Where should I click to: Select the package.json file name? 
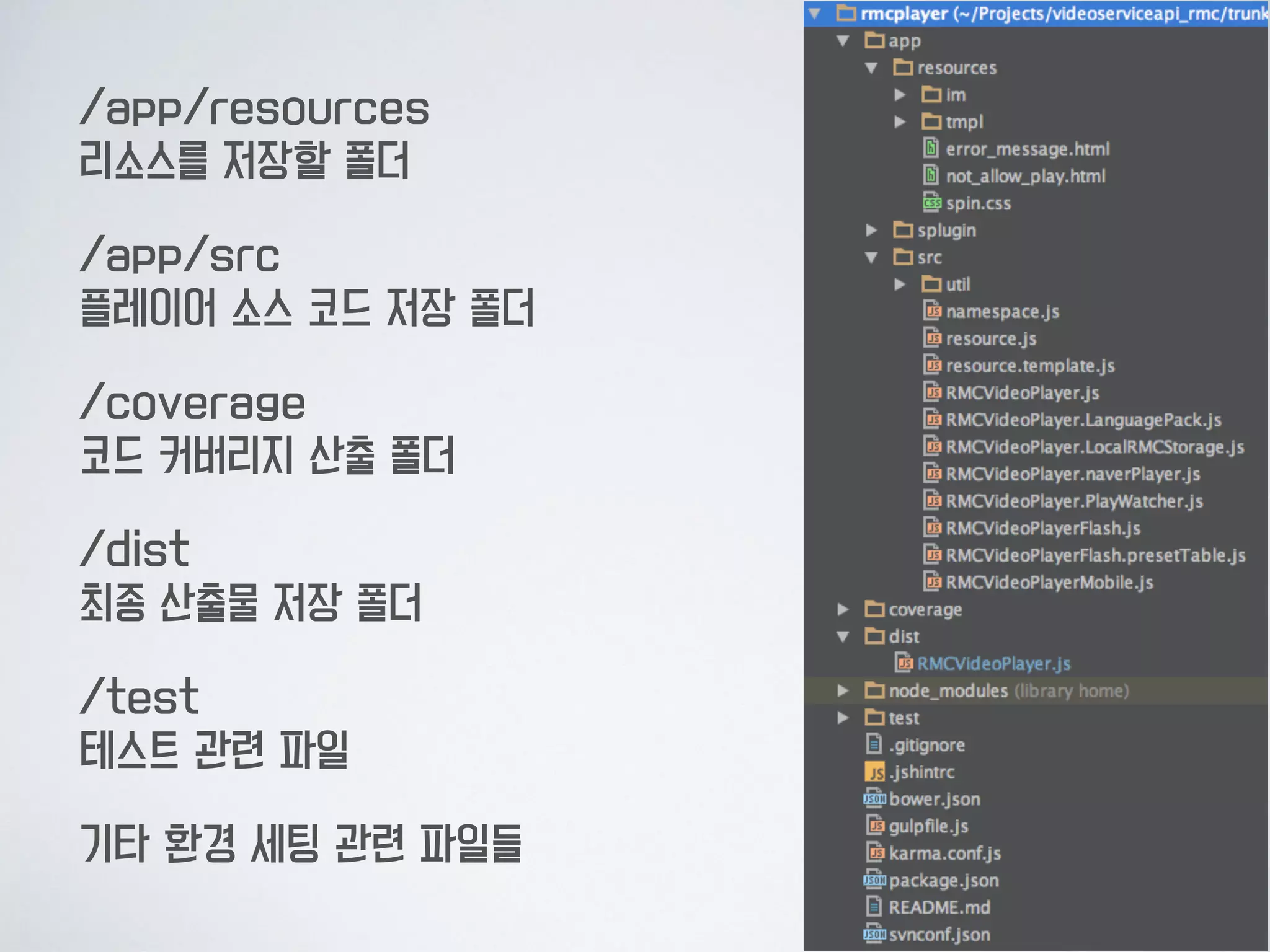coord(944,881)
